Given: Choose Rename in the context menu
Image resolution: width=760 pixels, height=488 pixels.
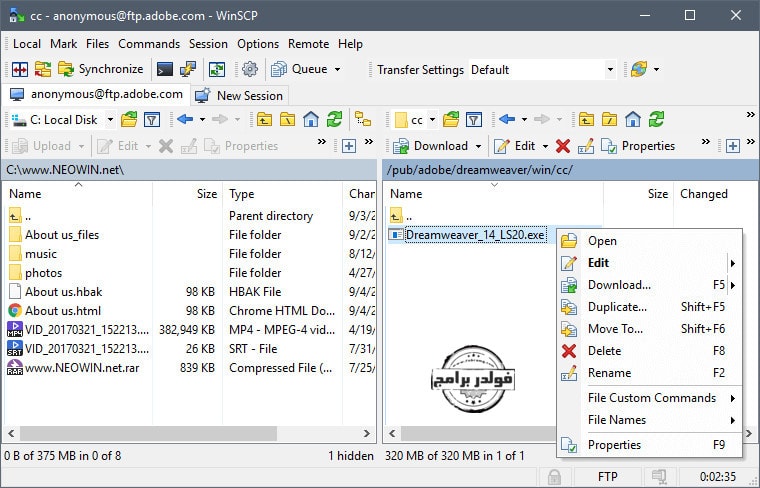Looking at the screenshot, I should pos(649,373).
